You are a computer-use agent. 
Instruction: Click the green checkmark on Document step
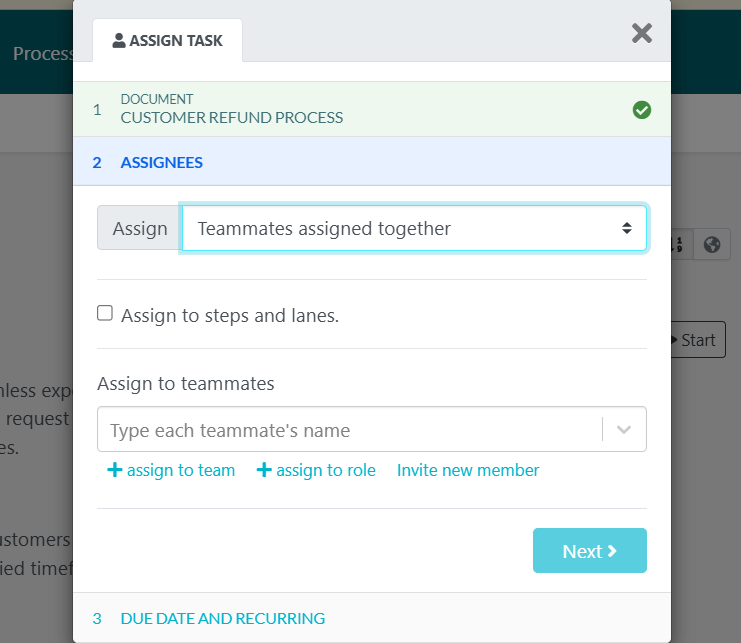[x=642, y=110]
